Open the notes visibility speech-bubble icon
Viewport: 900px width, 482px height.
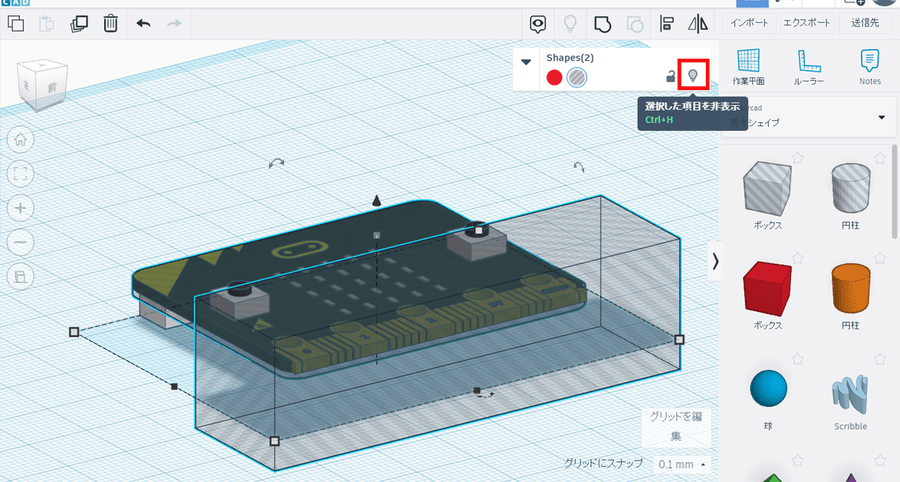538,24
